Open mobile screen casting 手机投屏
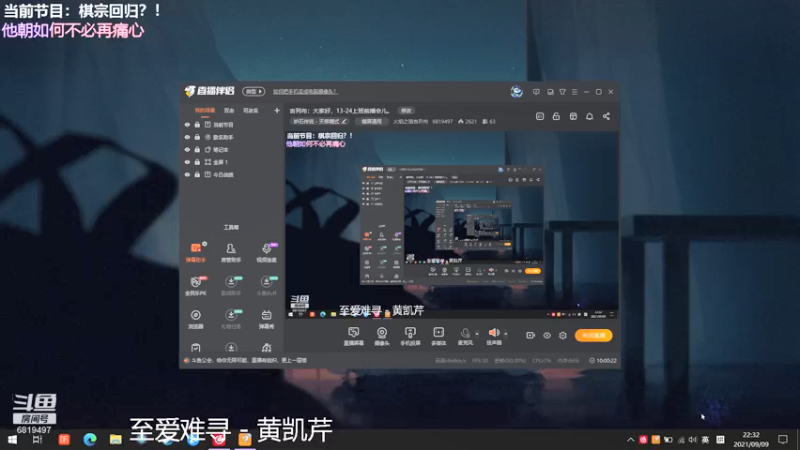The image size is (800, 450). [410, 336]
